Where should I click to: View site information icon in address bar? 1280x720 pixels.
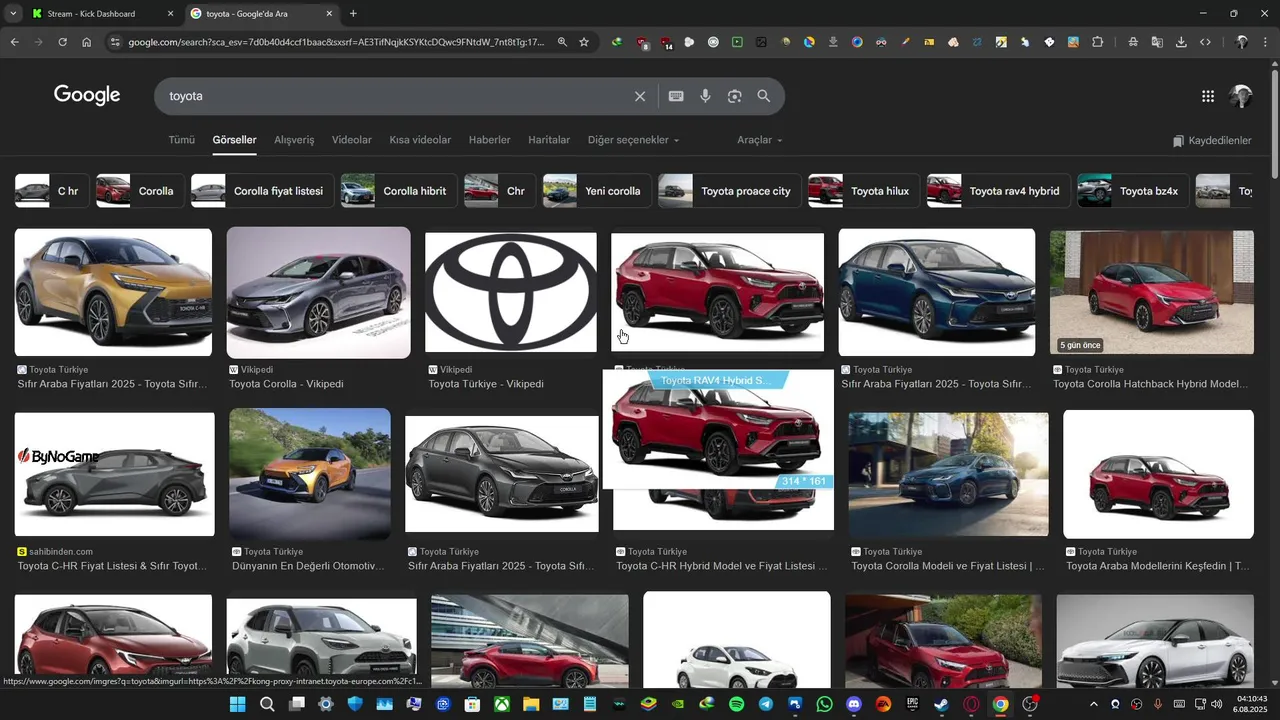[x=115, y=42]
